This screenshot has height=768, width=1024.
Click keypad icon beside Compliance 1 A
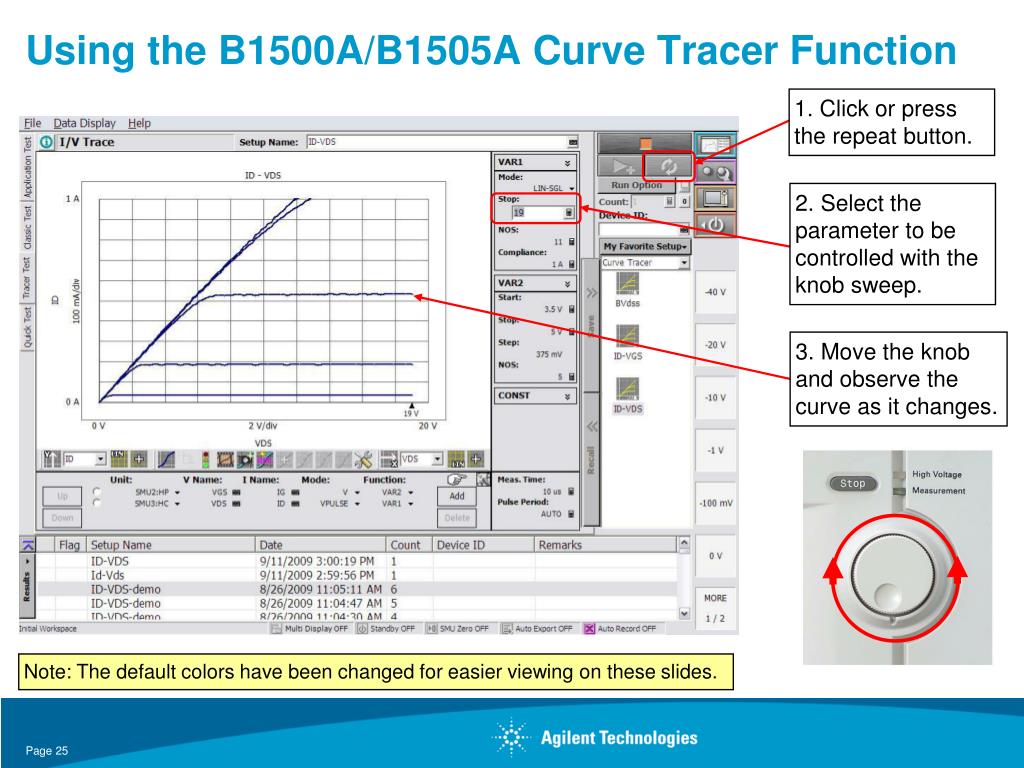click(571, 264)
